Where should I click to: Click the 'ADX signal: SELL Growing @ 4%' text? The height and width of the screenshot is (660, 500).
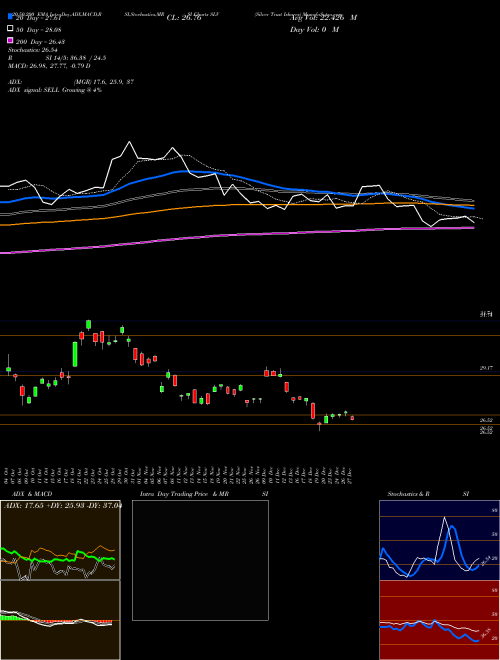pos(55,90)
